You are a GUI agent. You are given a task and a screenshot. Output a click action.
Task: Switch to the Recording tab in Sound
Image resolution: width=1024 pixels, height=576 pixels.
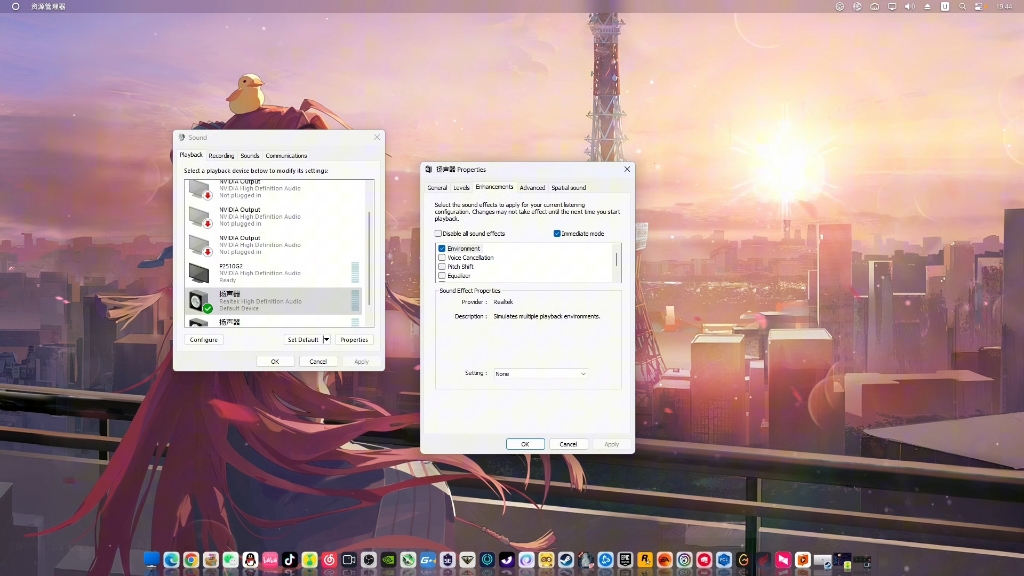[221, 155]
